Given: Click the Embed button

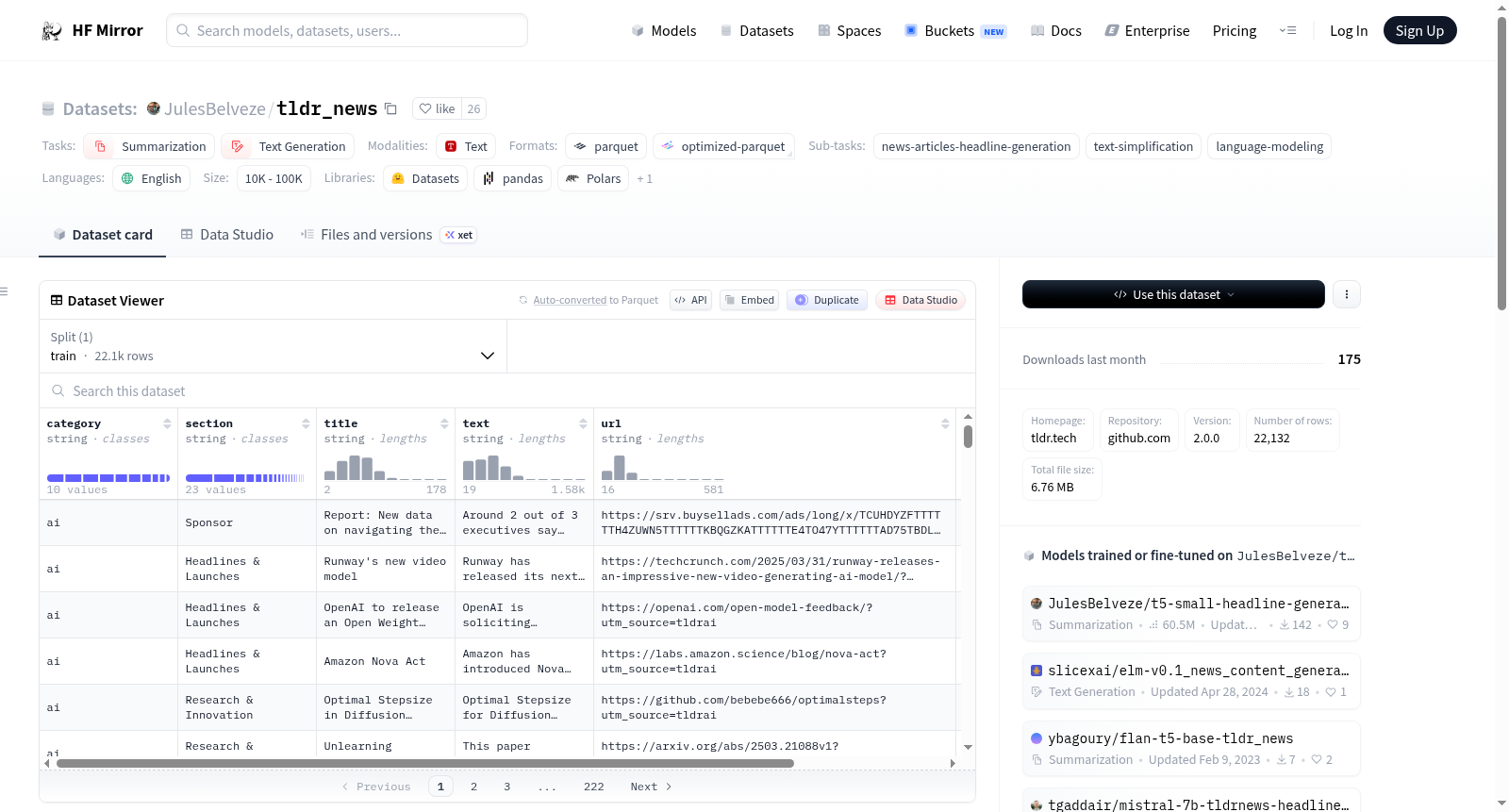Looking at the screenshot, I should pyautogui.click(x=749, y=300).
